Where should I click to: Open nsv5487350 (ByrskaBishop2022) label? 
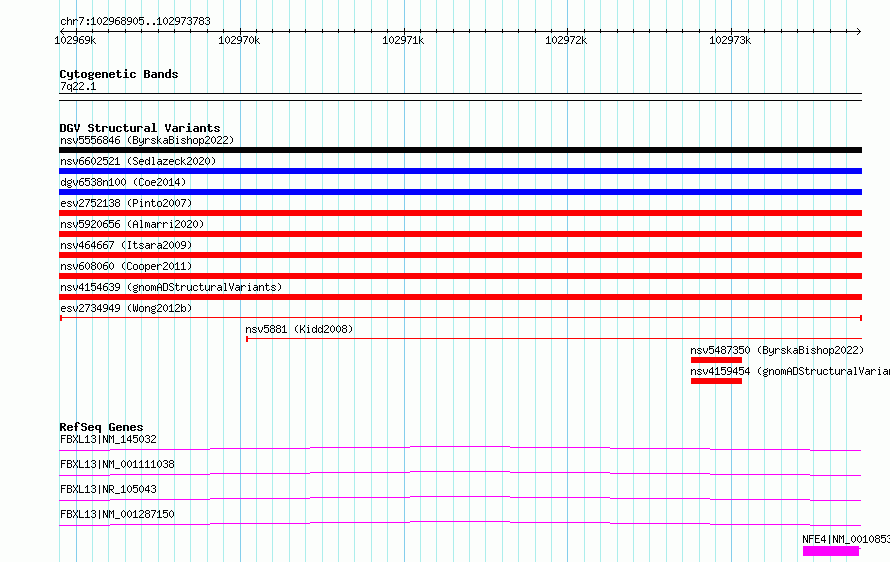coord(777,350)
